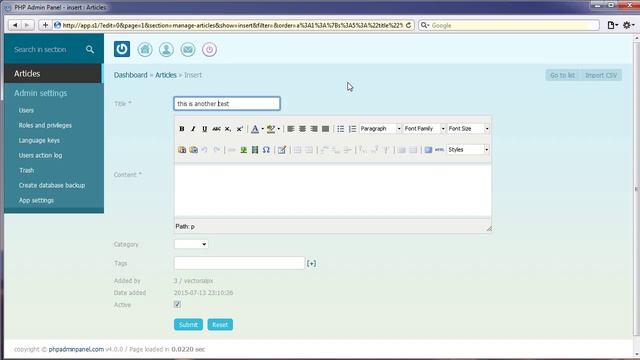
Task: Open the Category dropdown
Action: [x=191, y=244]
